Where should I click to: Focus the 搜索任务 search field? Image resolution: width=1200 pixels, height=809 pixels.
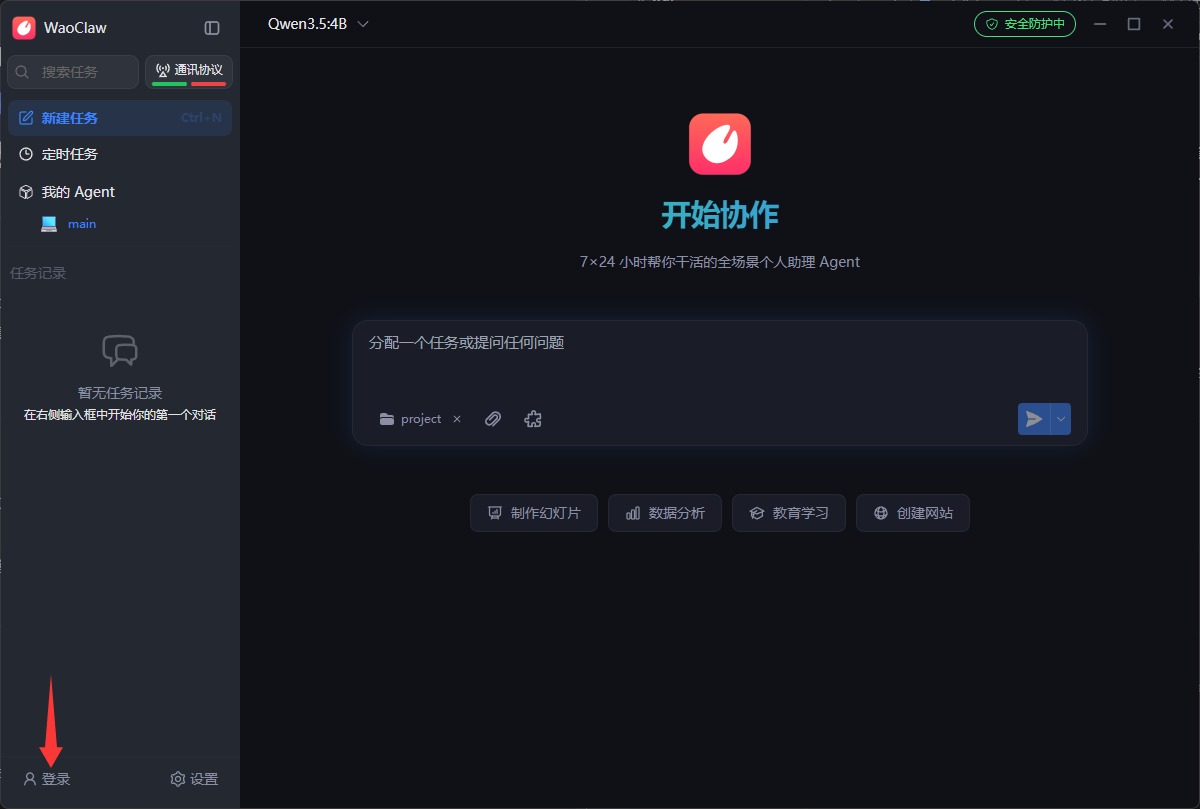pyautogui.click(x=73, y=72)
